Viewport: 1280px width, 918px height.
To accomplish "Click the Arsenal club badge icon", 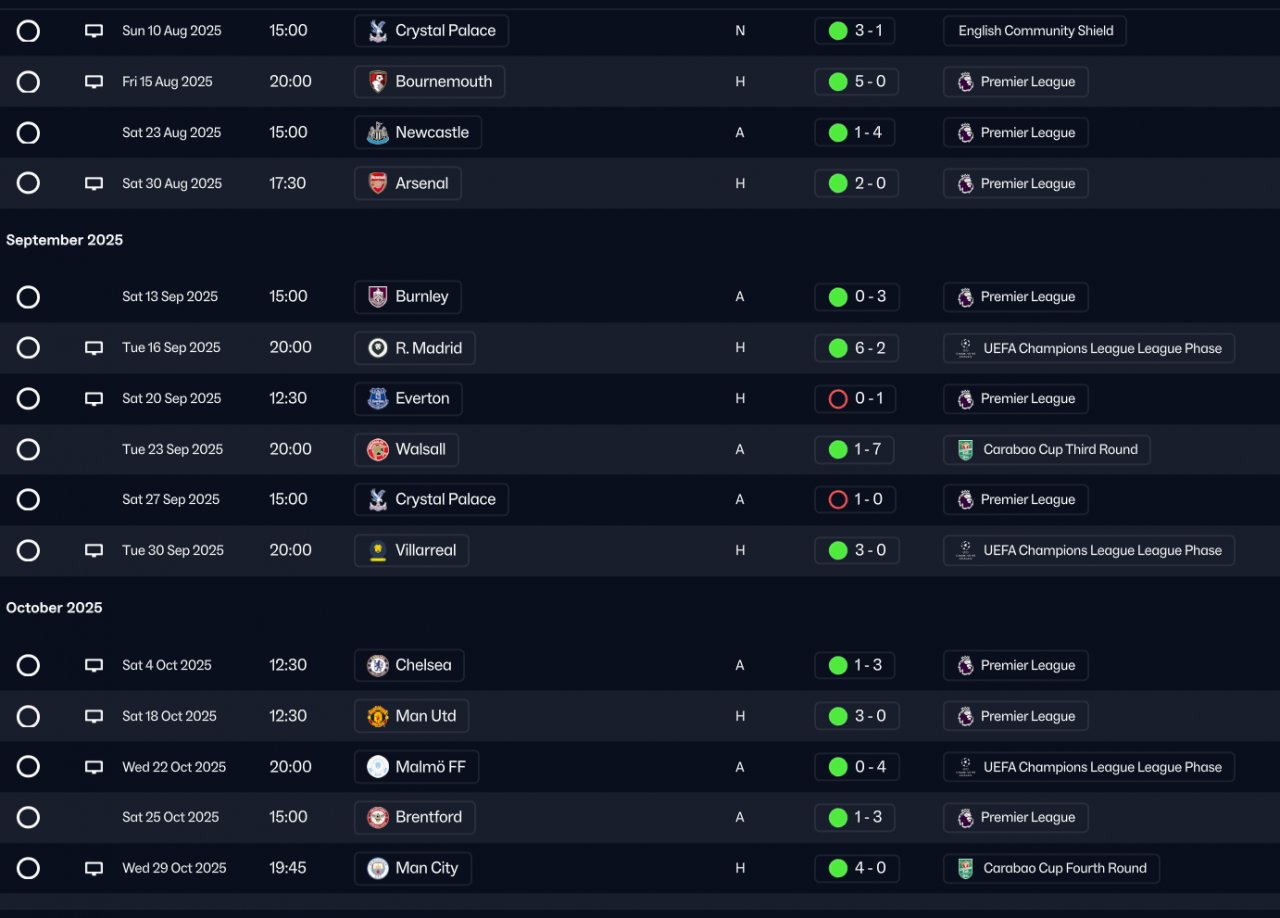I will coord(378,184).
